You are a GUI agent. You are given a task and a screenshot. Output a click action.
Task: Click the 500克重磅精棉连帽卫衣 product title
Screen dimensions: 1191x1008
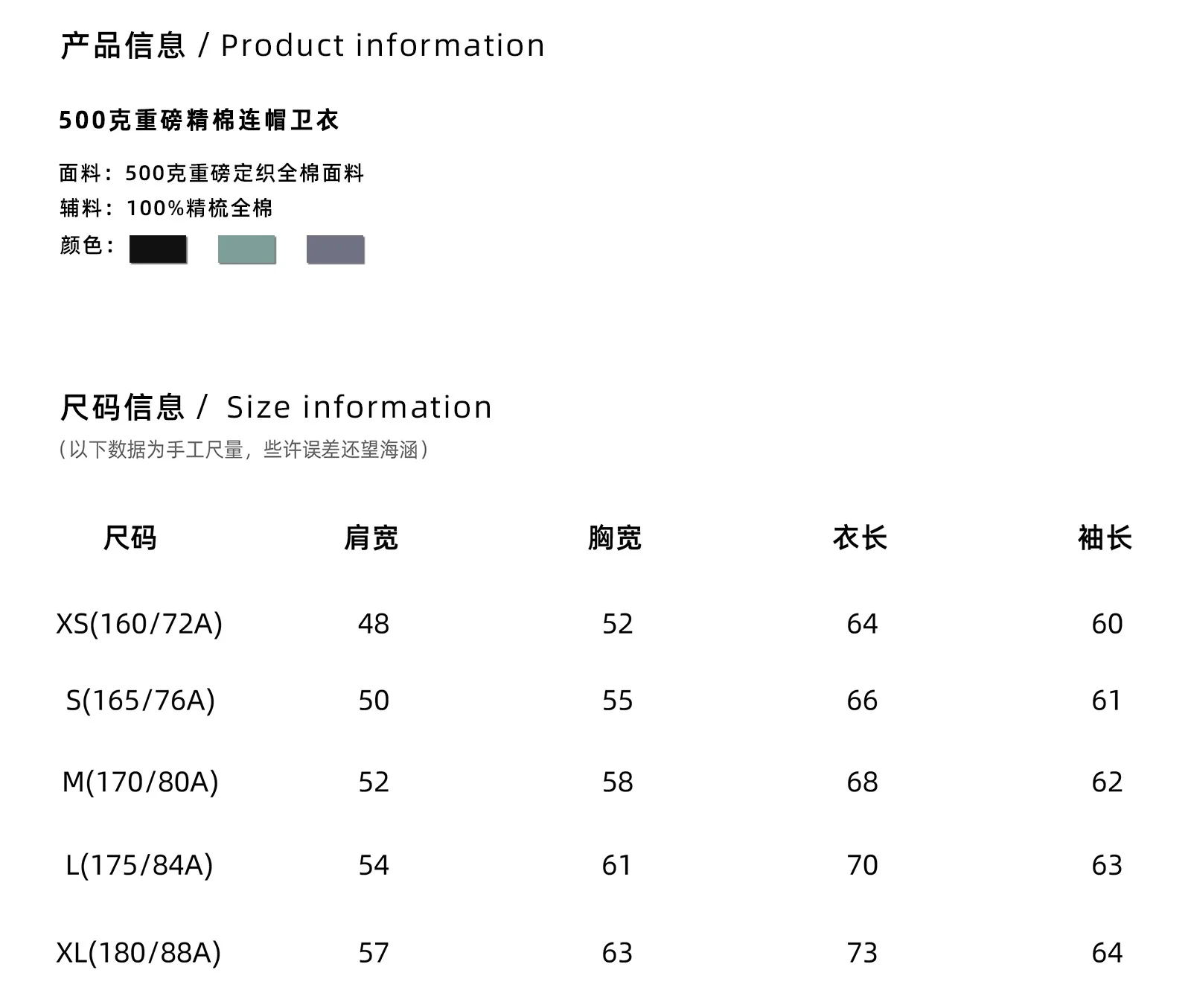coord(199,121)
